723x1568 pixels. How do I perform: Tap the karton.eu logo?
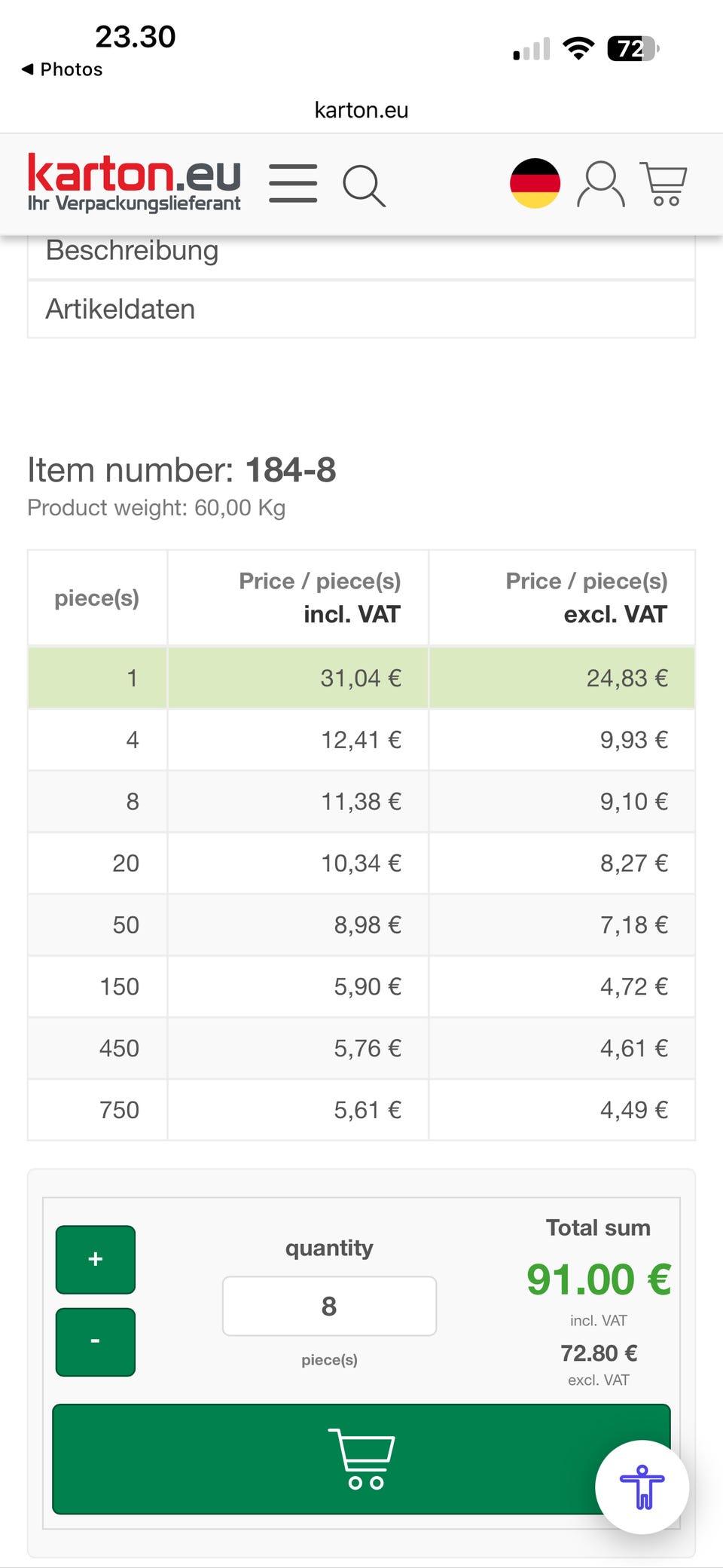[x=134, y=182]
